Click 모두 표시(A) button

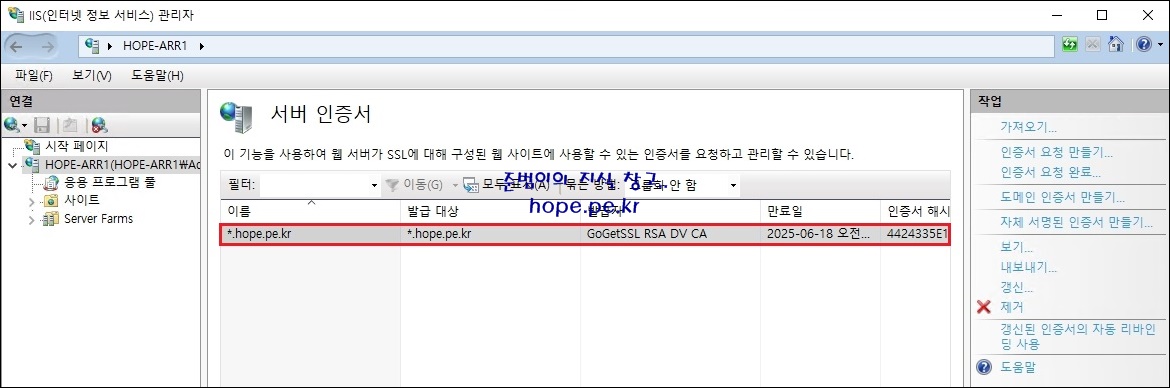click(506, 185)
